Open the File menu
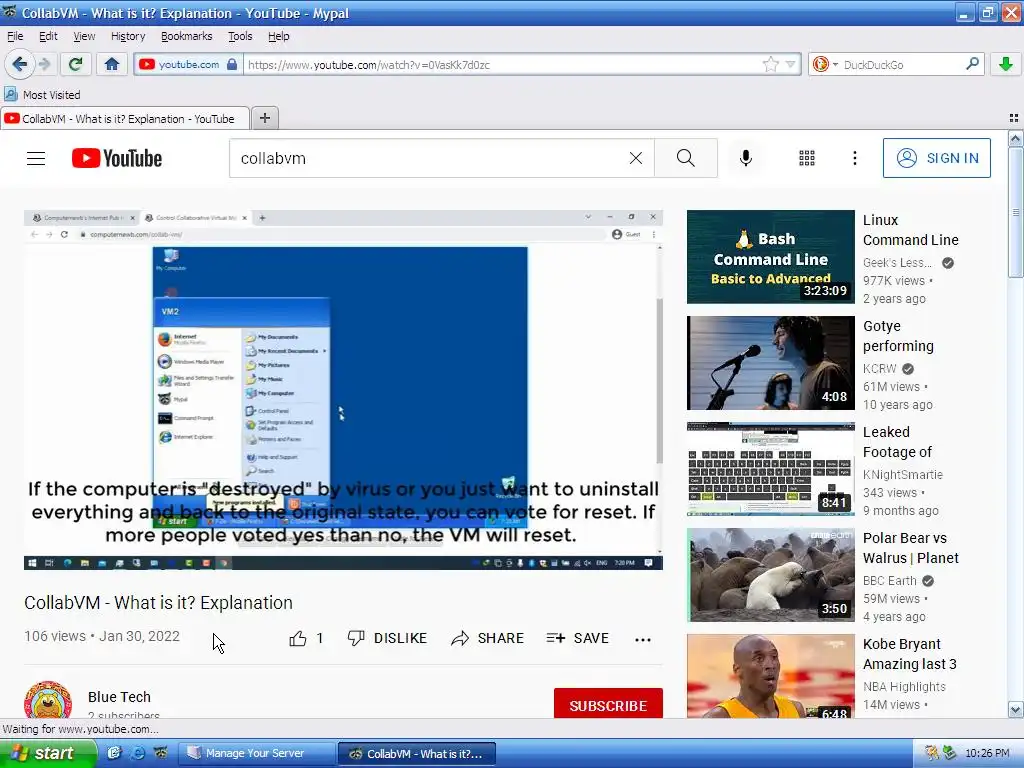This screenshot has height=768, width=1024. pos(15,36)
